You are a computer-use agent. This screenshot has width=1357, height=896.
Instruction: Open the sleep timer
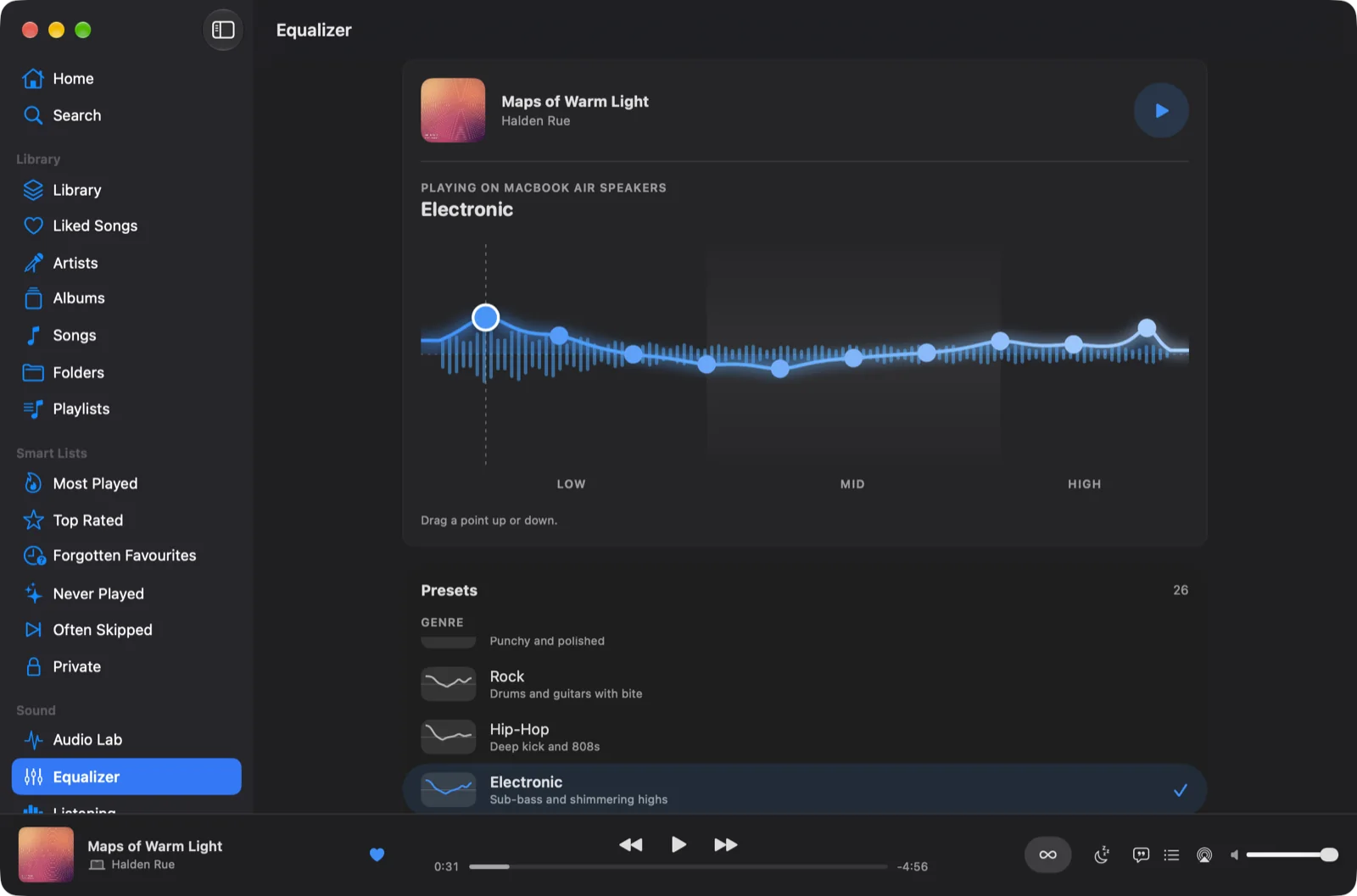1102,854
